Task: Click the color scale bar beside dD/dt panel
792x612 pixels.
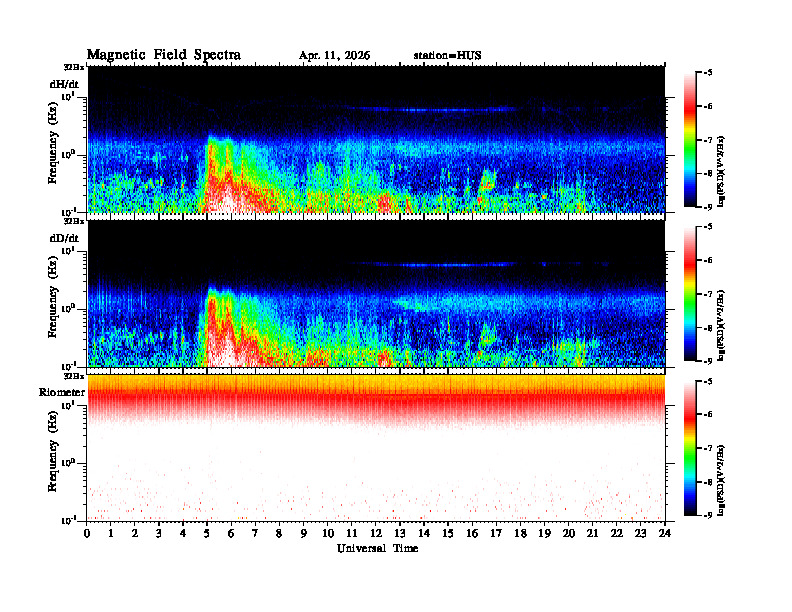Action: tap(690, 294)
